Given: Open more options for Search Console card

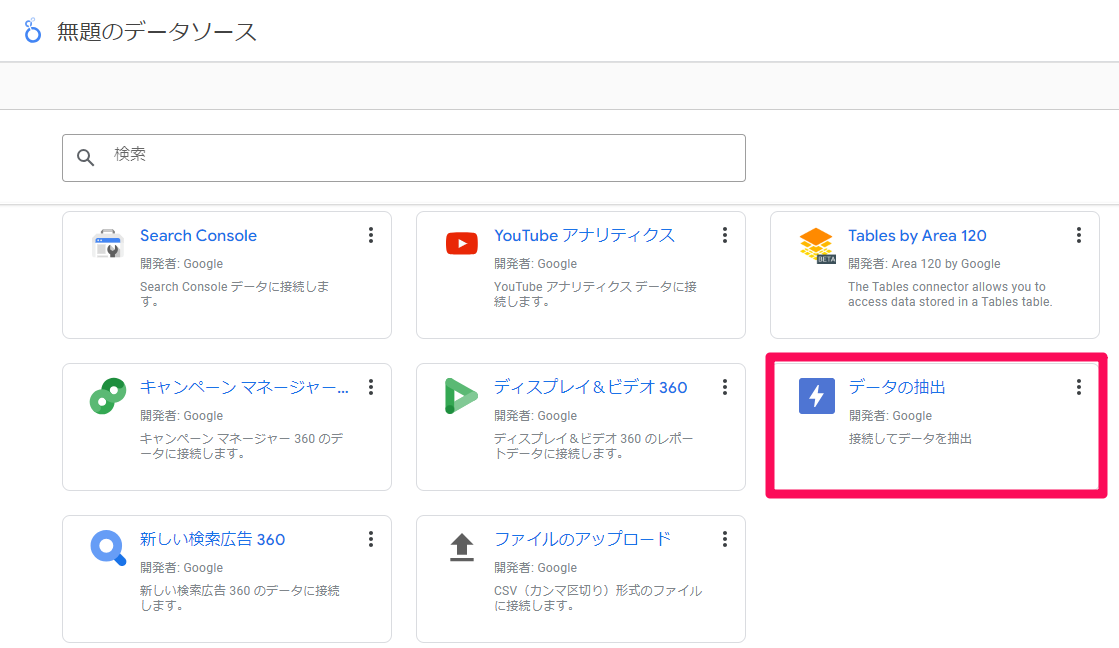Looking at the screenshot, I should [371, 236].
